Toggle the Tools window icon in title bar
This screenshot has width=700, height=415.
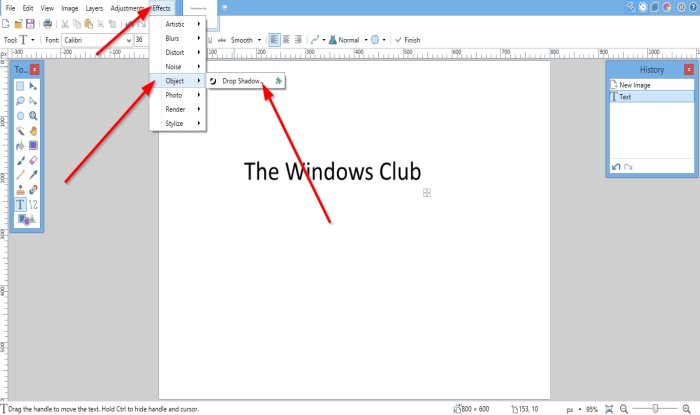[631, 7]
